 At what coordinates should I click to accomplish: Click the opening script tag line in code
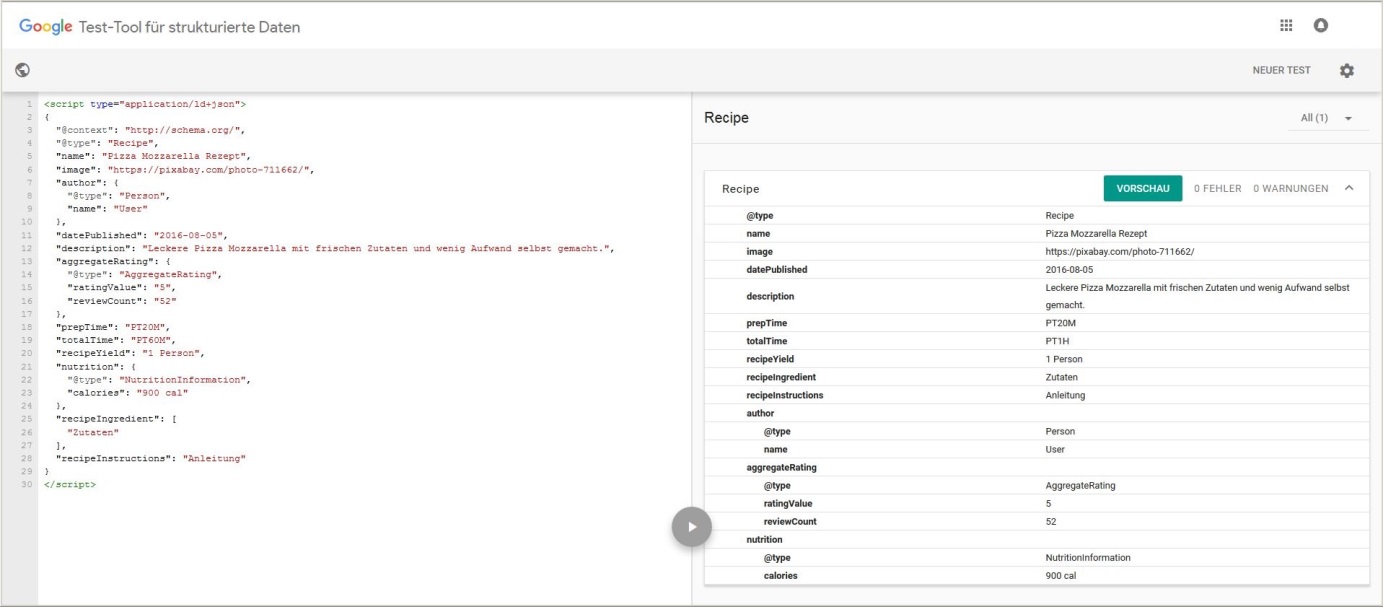coord(145,103)
